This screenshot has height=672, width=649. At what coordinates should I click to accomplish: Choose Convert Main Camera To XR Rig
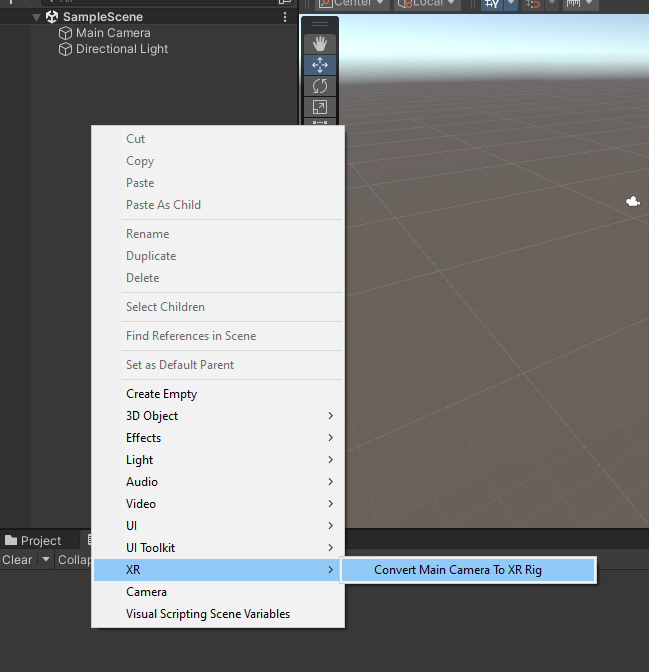[x=469, y=570]
